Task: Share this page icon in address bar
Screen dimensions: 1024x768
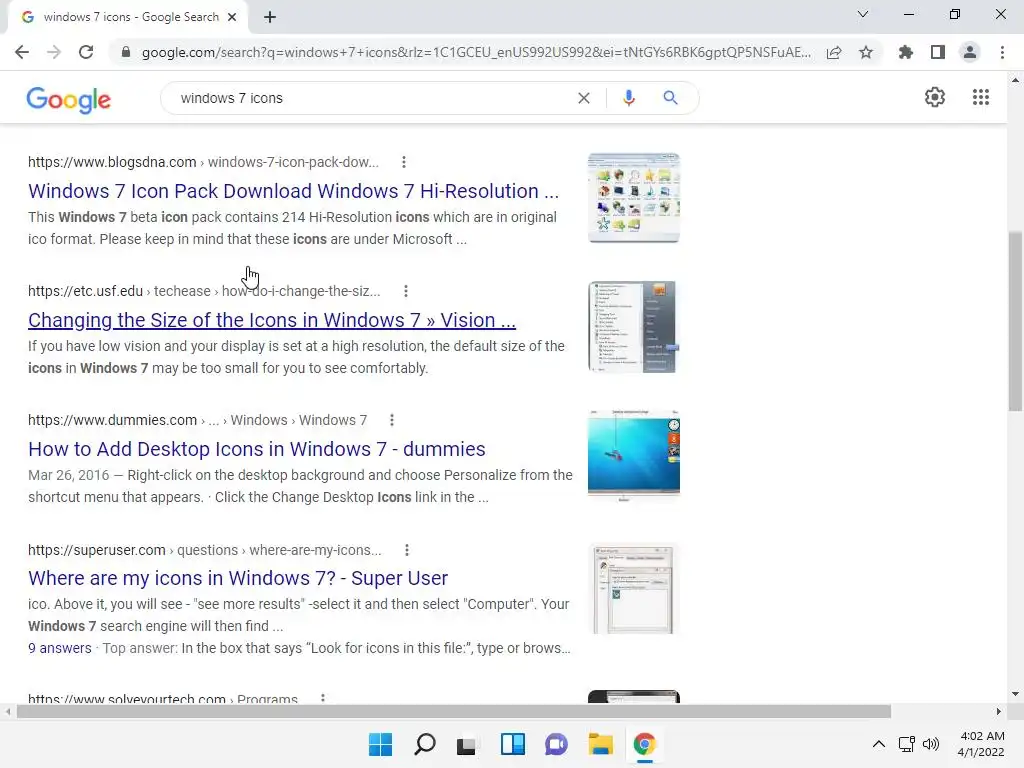Action: pos(834,52)
